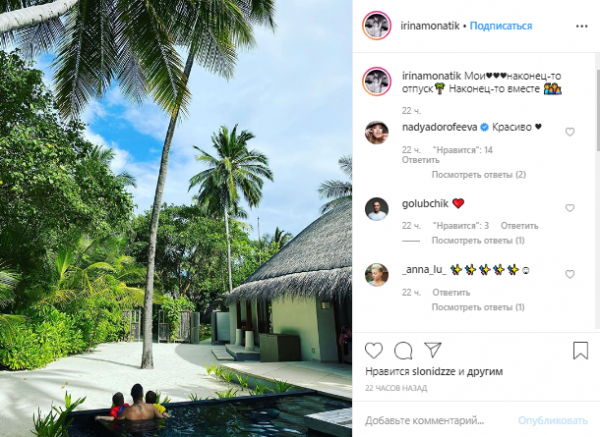Expand the reply under _anna_lu_'s comment
This screenshot has height=437, width=600.
point(478,307)
